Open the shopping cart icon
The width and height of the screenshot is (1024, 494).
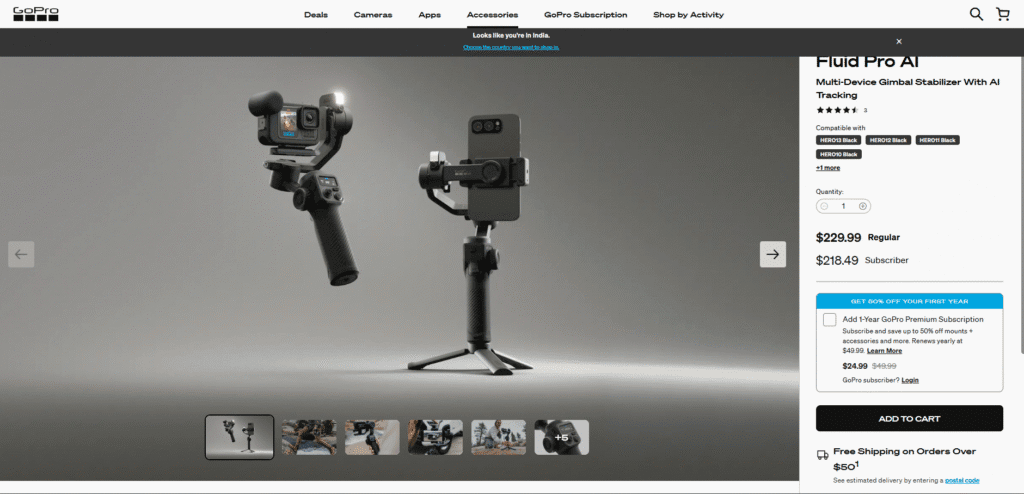click(x=1003, y=14)
